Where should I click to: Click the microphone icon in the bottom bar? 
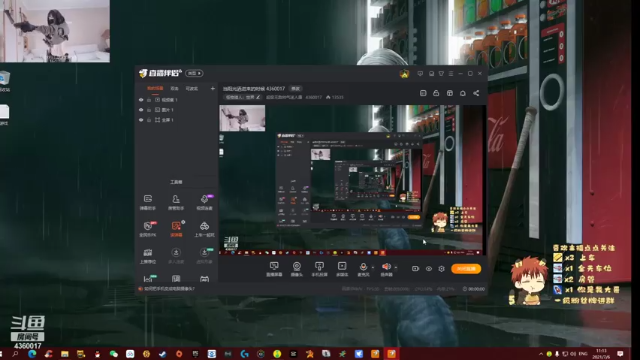coord(363,267)
